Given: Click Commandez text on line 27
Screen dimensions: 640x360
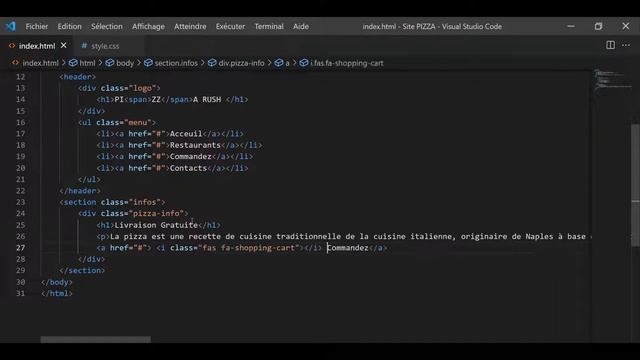Looking at the screenshot, I should click(348, 248).
